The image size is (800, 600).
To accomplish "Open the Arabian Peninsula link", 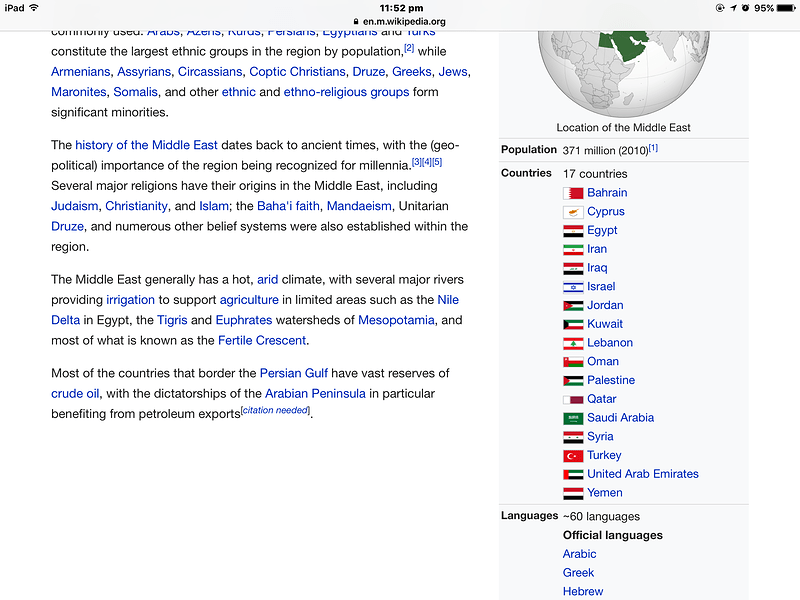I will pyautogui.click(x=315, y=394).
